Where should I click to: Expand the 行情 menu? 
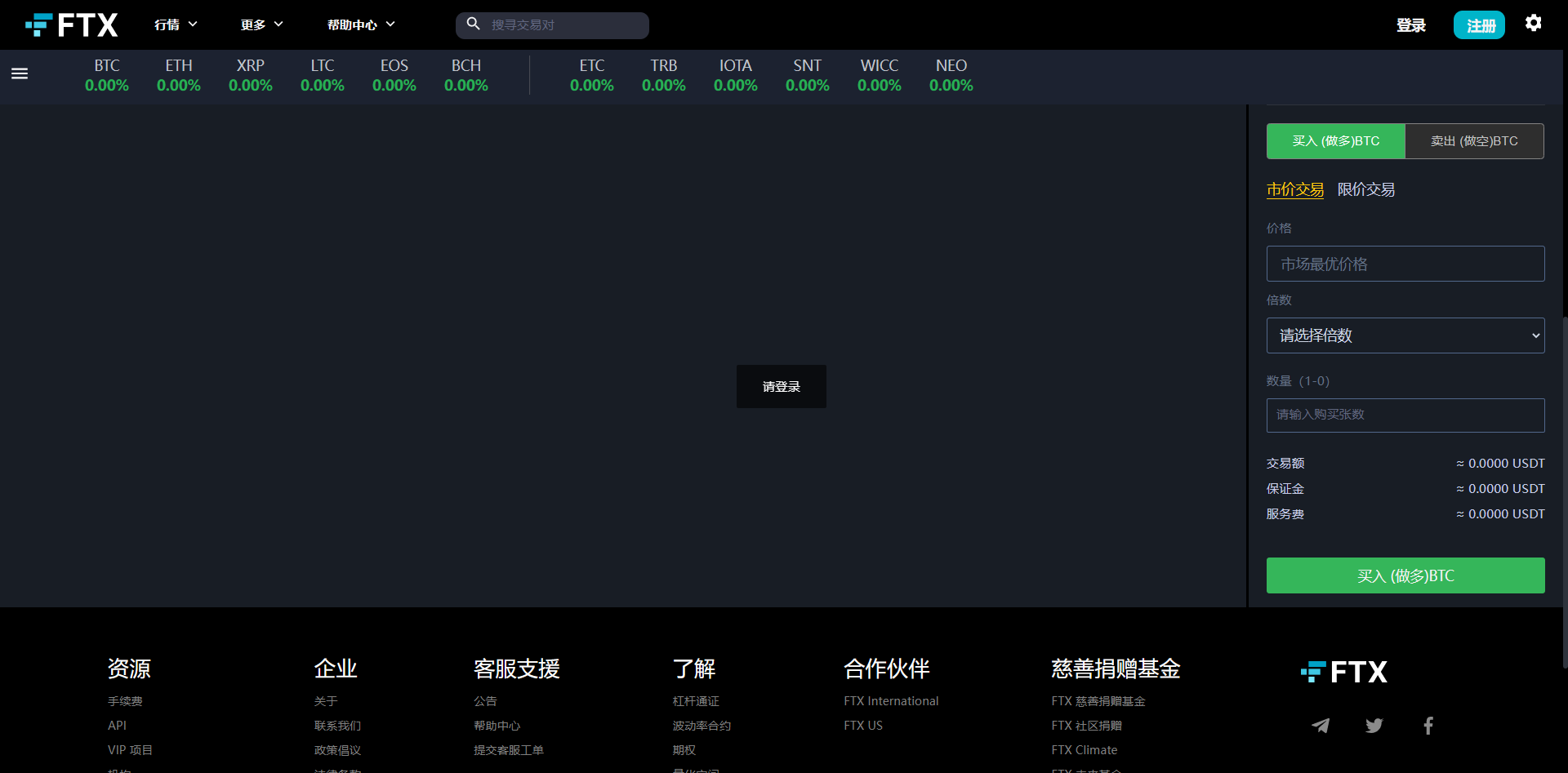(176, 25)
